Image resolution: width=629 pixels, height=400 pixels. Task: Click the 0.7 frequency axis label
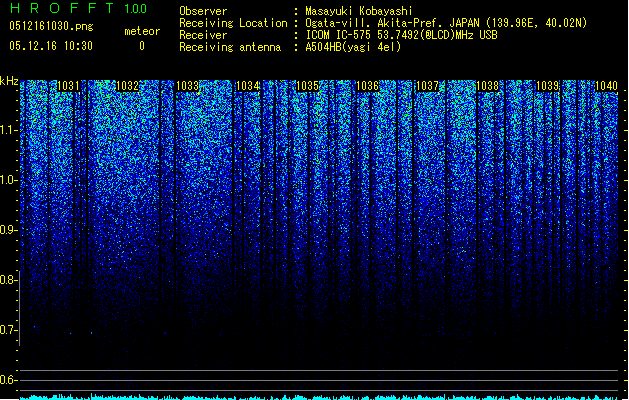[x=8, y=330]
